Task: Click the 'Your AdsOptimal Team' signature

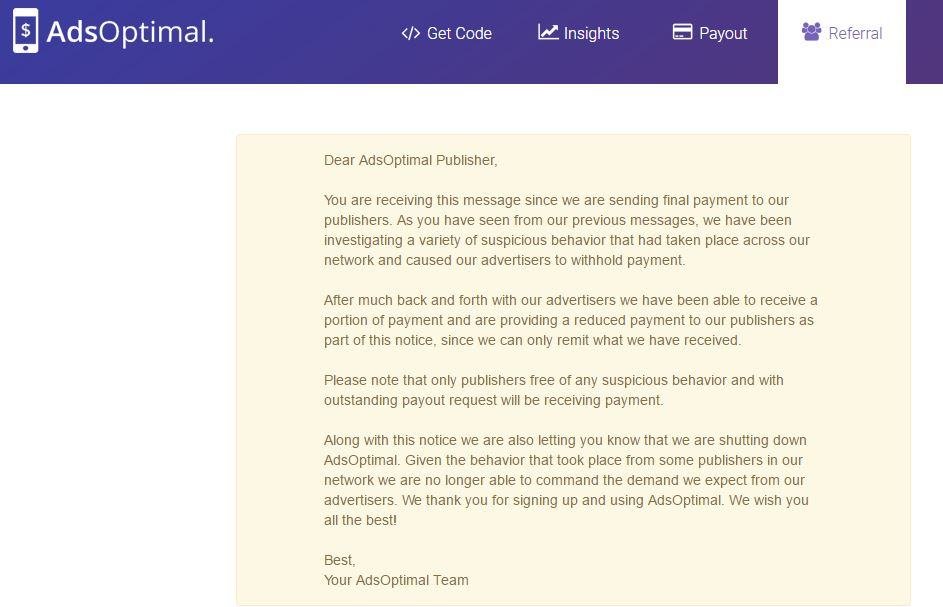Action: pos(396,580)
